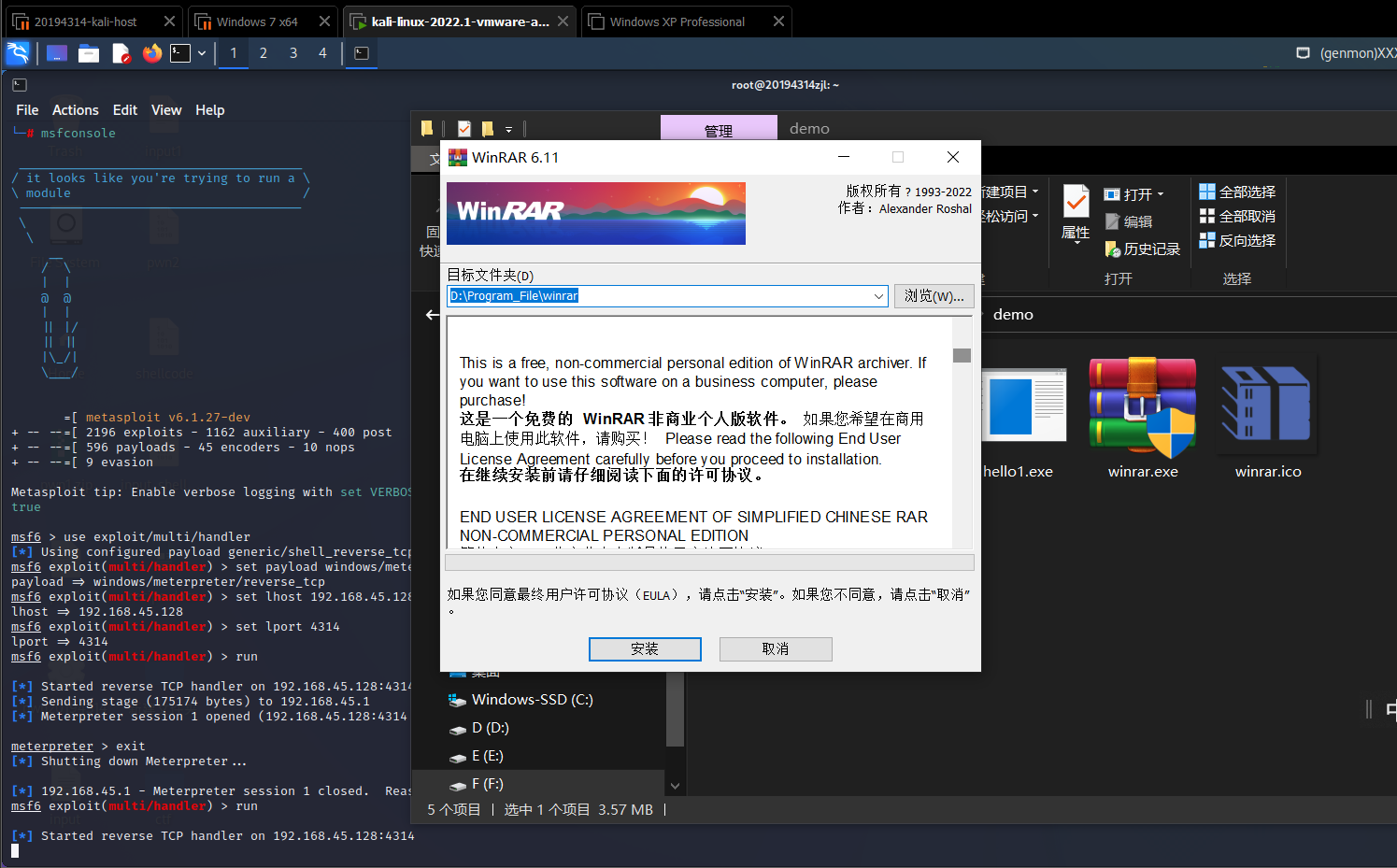Select drive D (D:) in navigation pane
1397x868 pixels.
(478, 728)
